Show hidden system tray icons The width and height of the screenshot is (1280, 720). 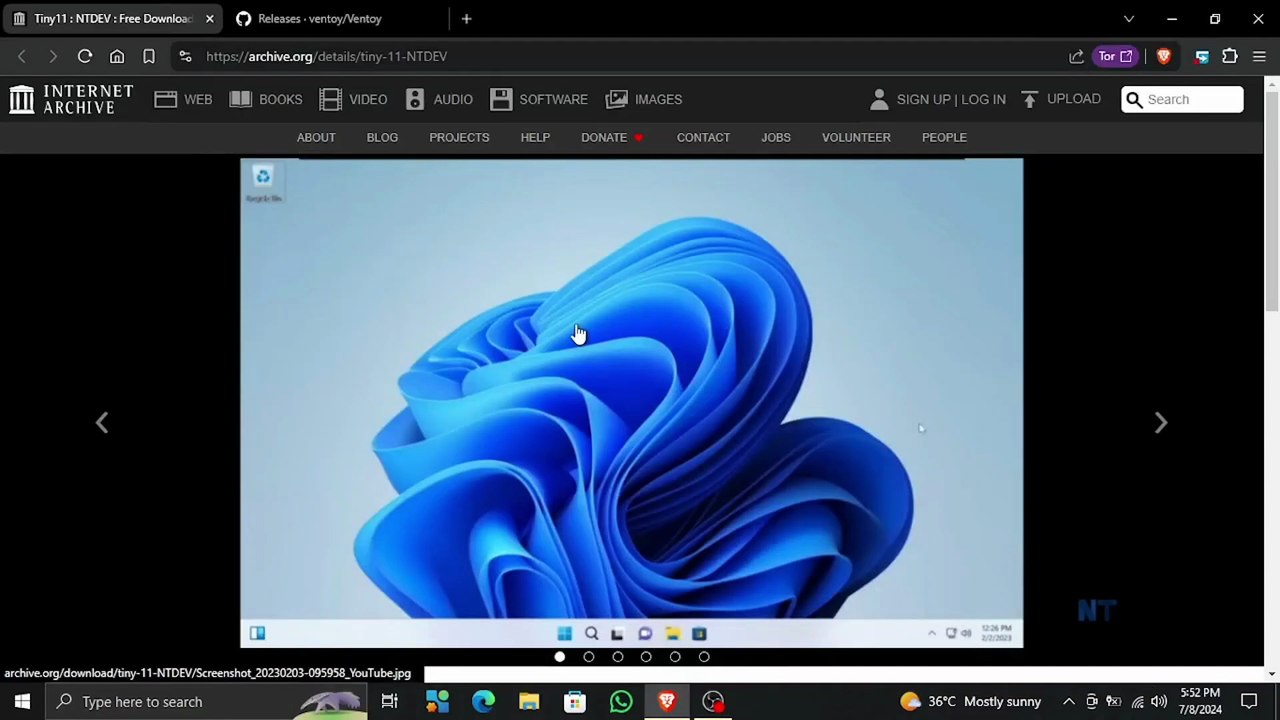pyautogui.click(x=1068, y=701)
